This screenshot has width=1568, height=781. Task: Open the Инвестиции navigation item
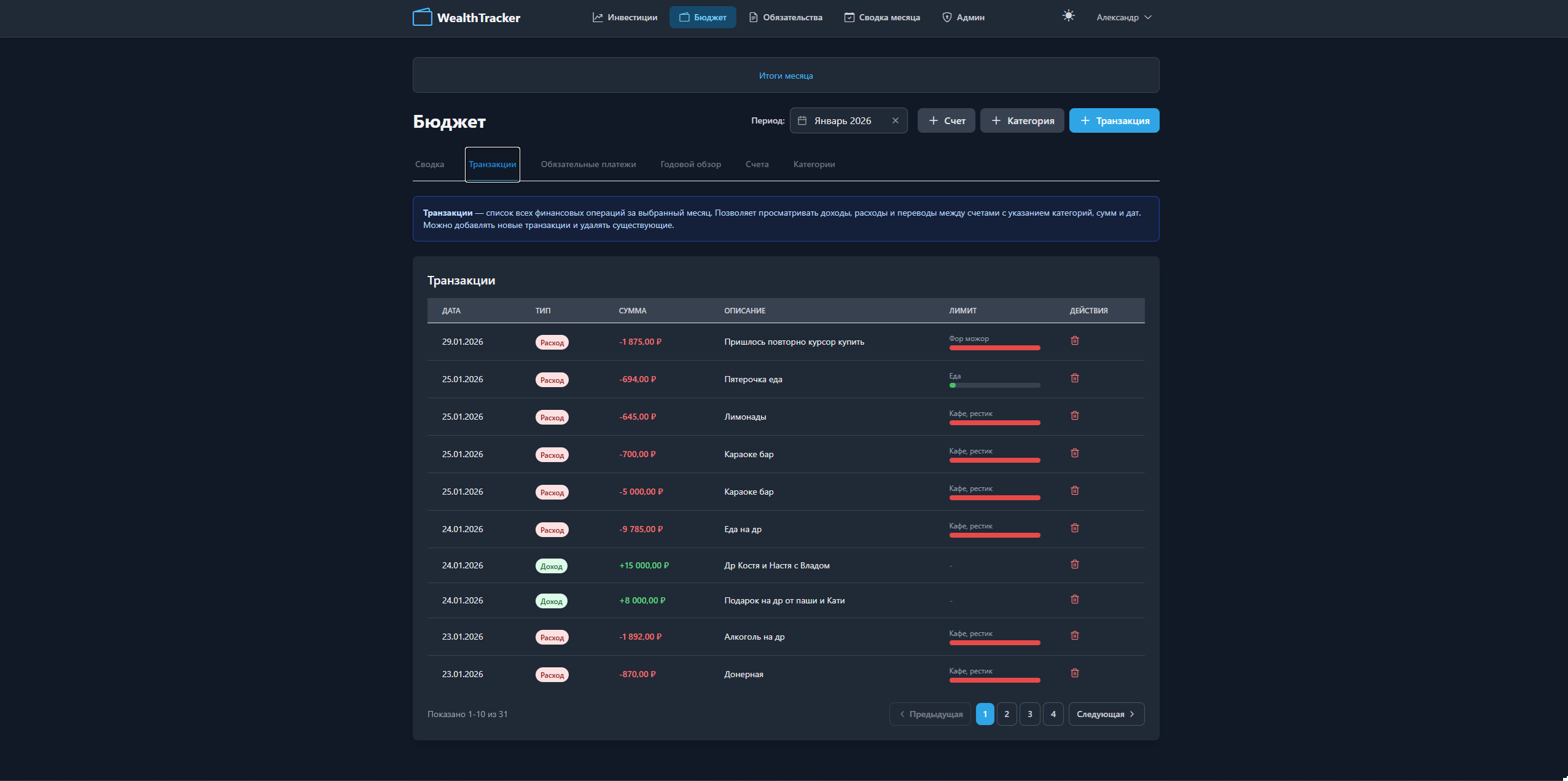click(x=625, y=17)
